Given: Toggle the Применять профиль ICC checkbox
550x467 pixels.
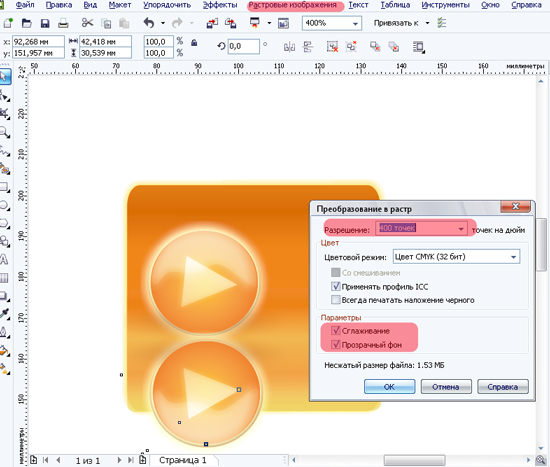Looking at the screenshot, I should click(336, 286).
